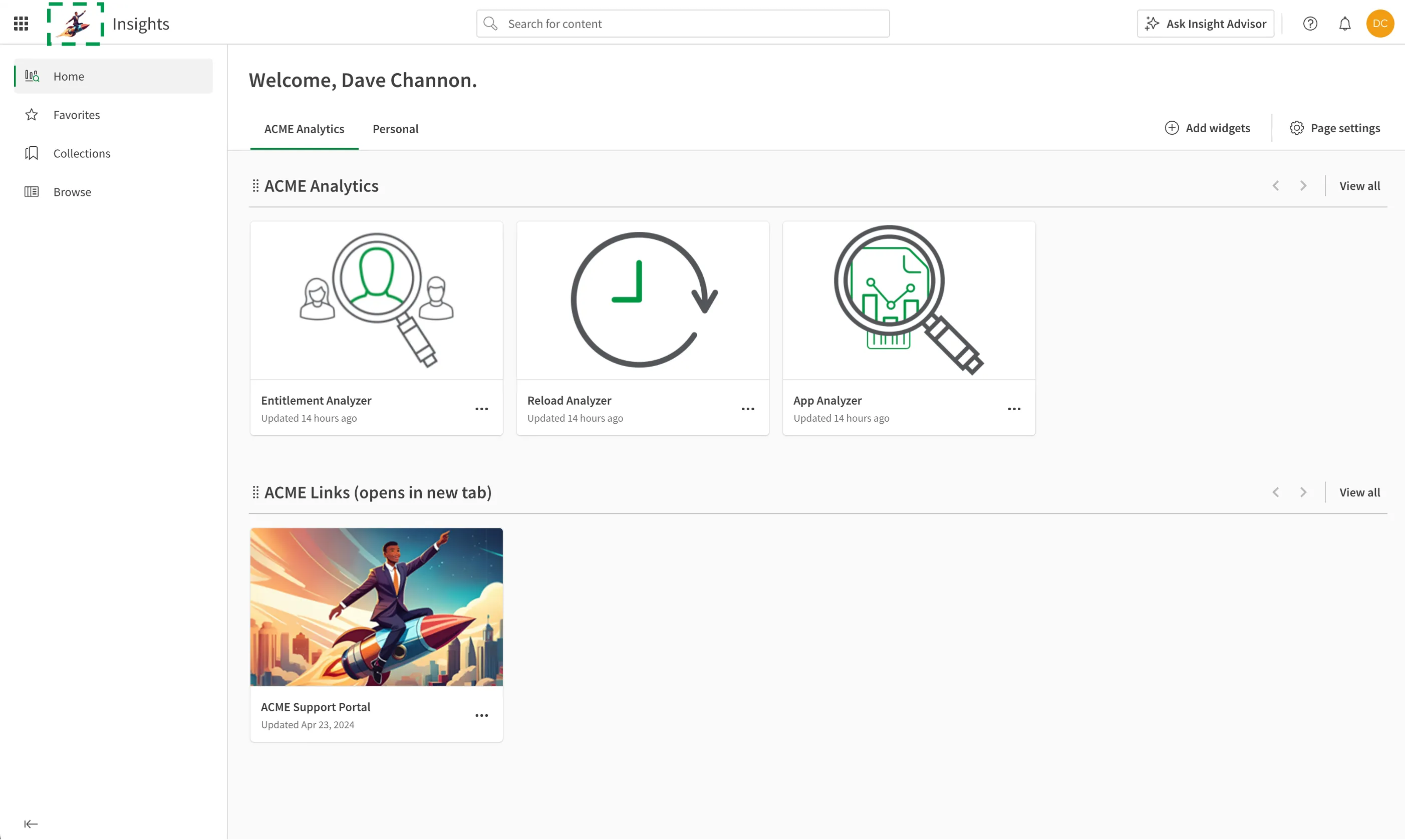Select the ACME Analytics tab

[304, 128]
